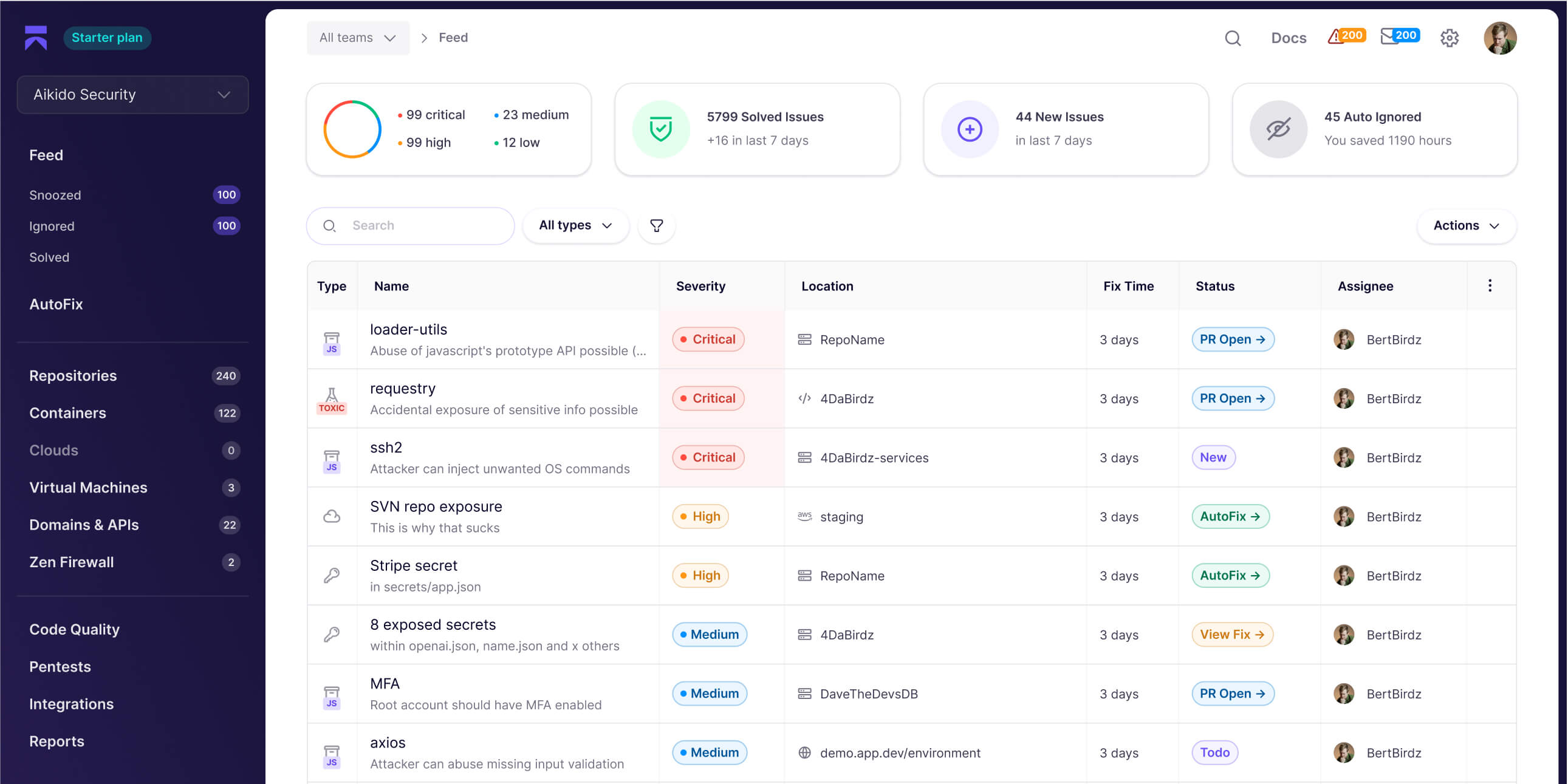
Task: Click the solved issues shield icon
Action: [660, 129]
